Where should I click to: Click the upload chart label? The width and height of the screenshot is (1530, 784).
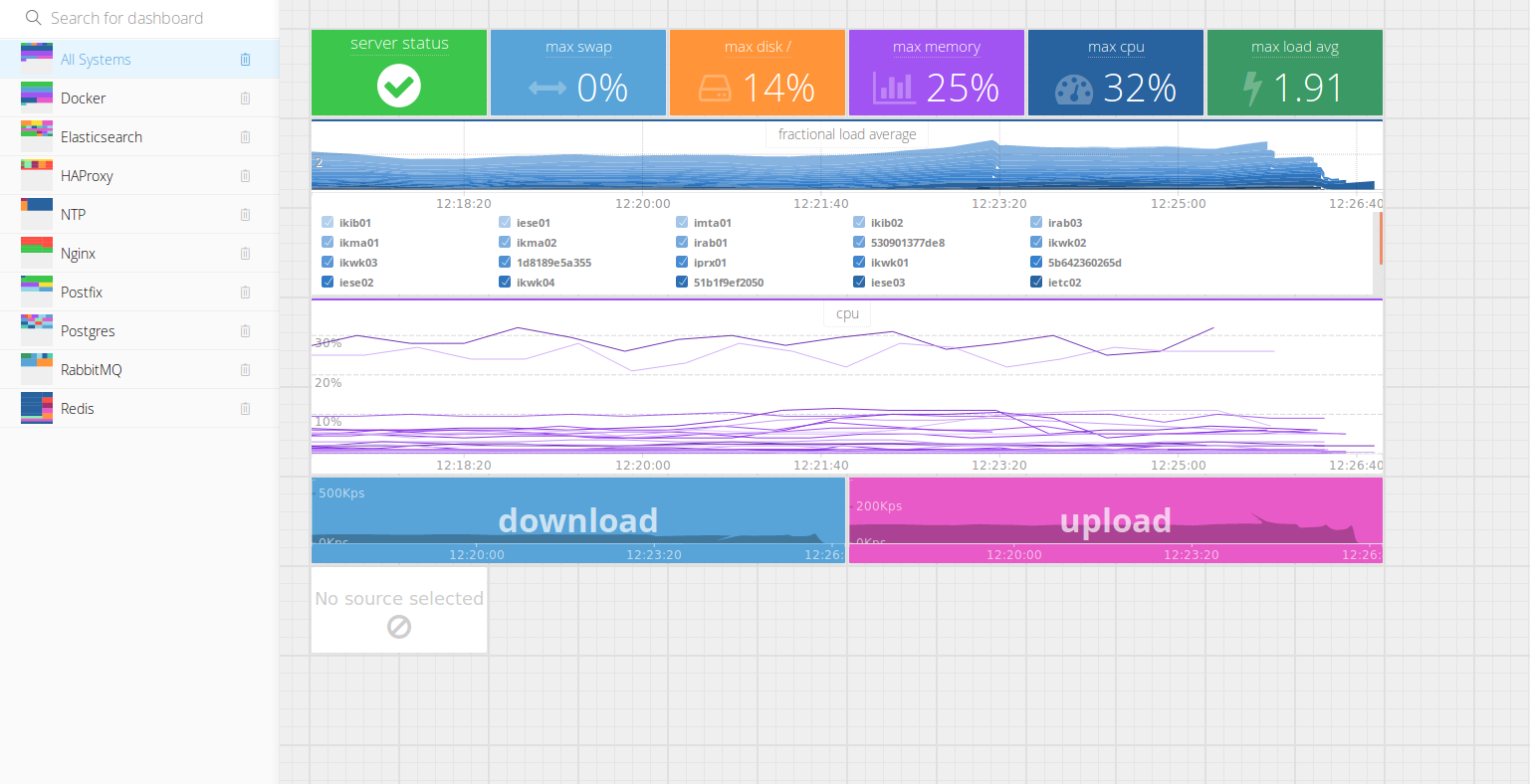point(1116,520)
